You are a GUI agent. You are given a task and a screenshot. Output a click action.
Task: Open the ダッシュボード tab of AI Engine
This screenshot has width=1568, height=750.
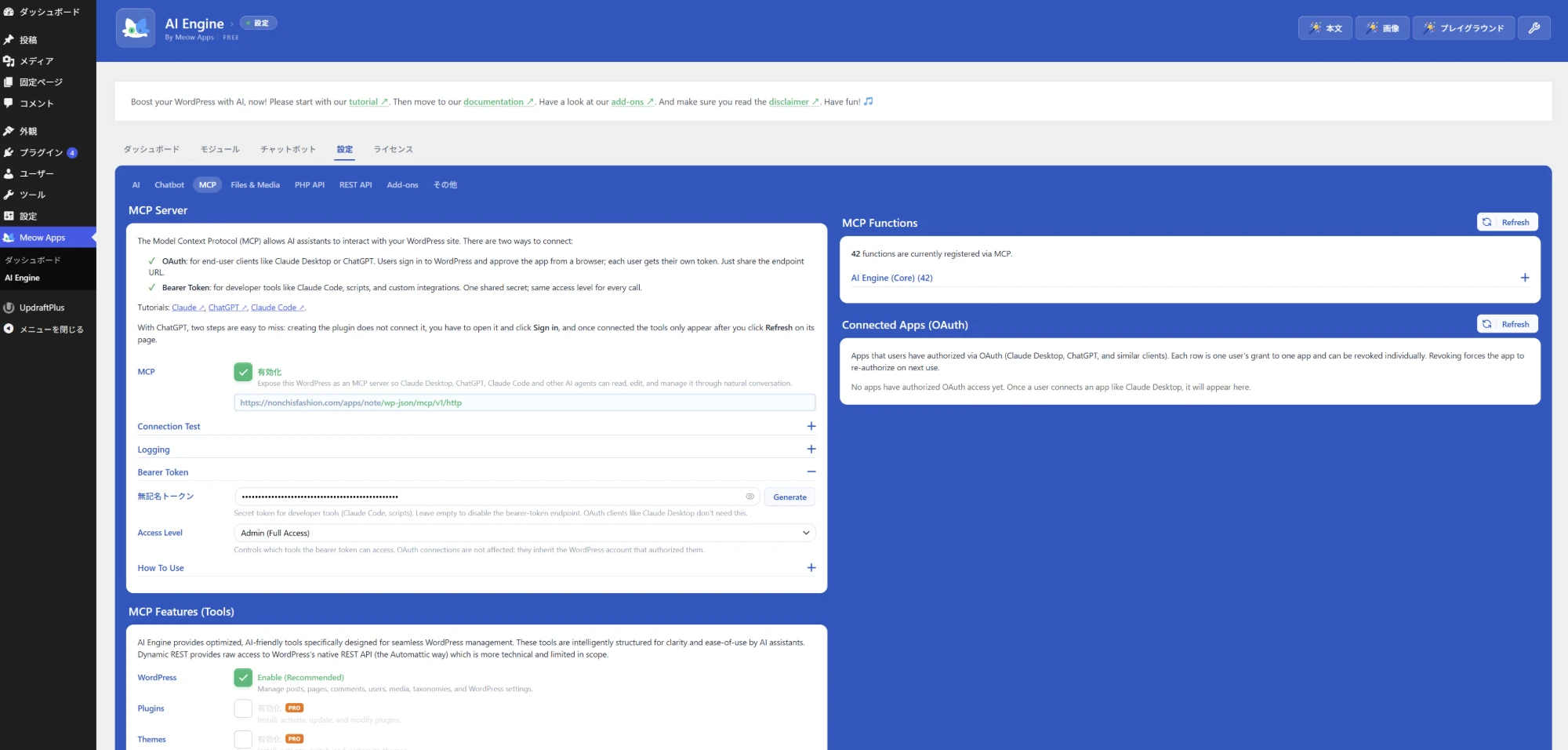click(x=151, y=149)
